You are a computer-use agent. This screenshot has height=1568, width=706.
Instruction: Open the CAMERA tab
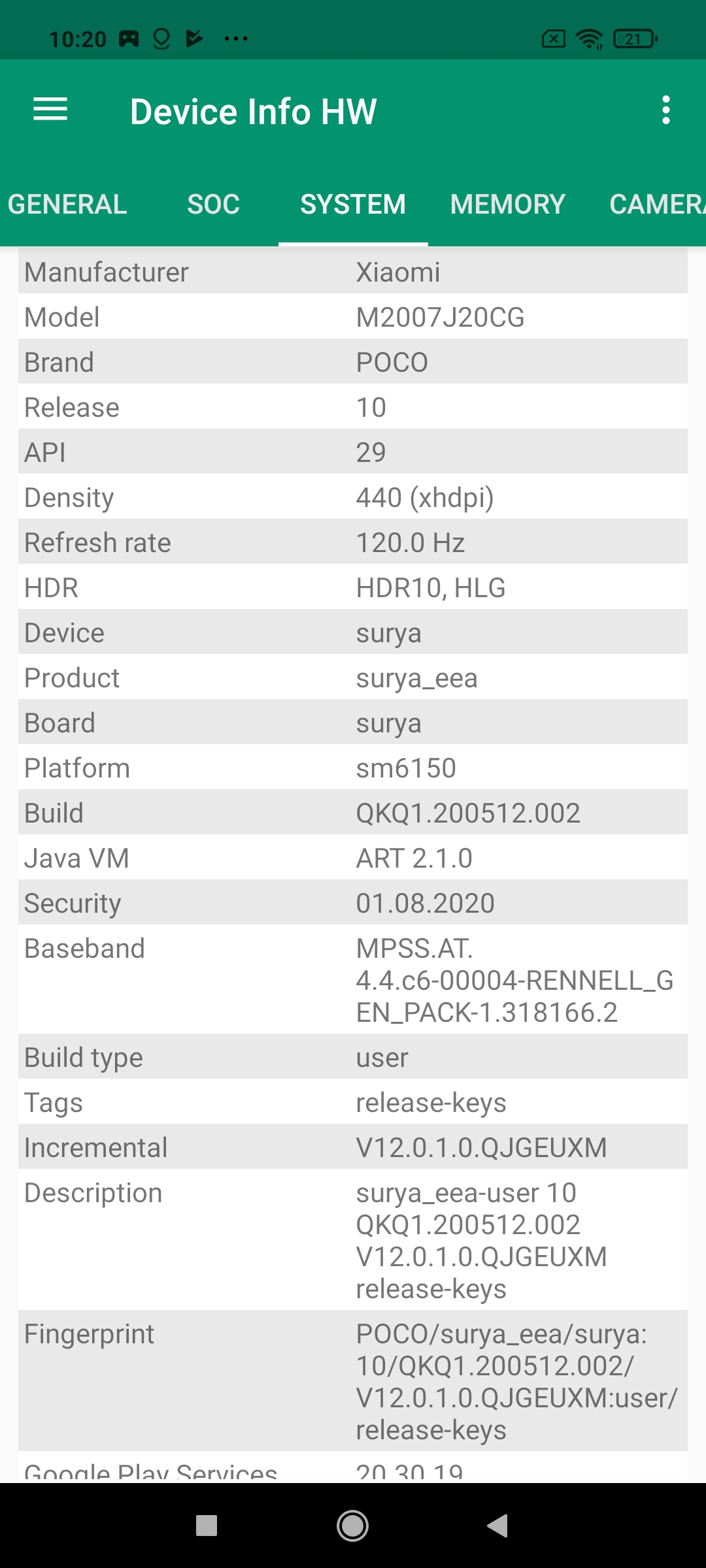(656, 204)
